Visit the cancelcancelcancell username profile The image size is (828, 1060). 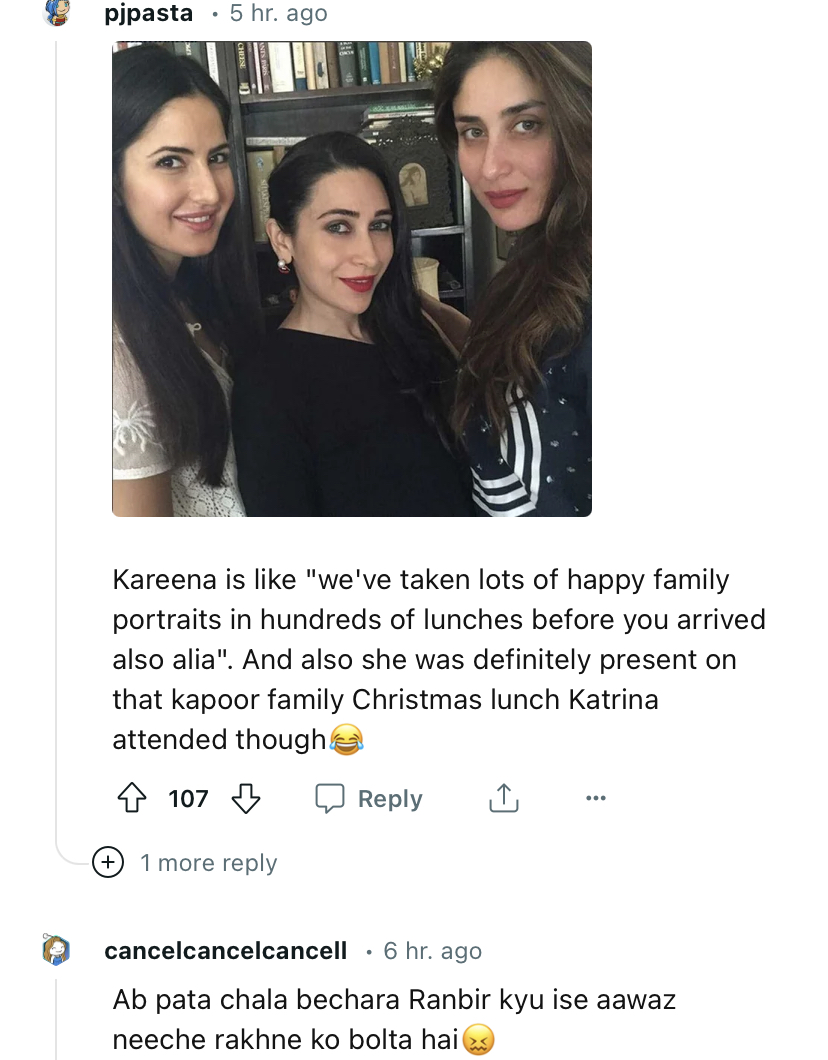(225, 950)
